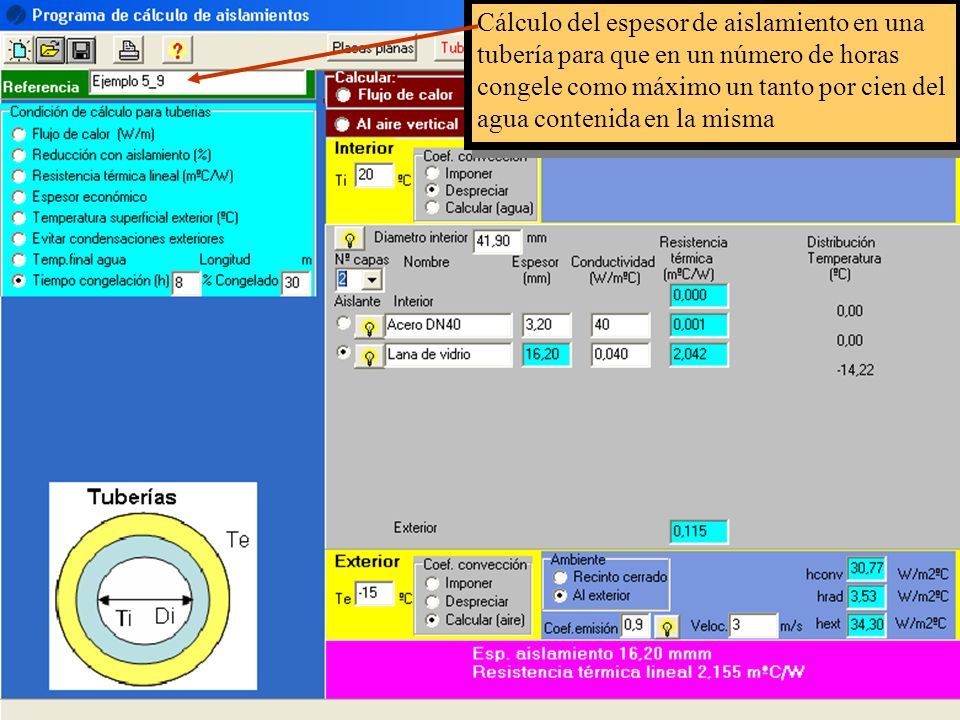Select Reducción con aislamiento (%) option
This screenshot has height=720, width=960.
(19, 155)
